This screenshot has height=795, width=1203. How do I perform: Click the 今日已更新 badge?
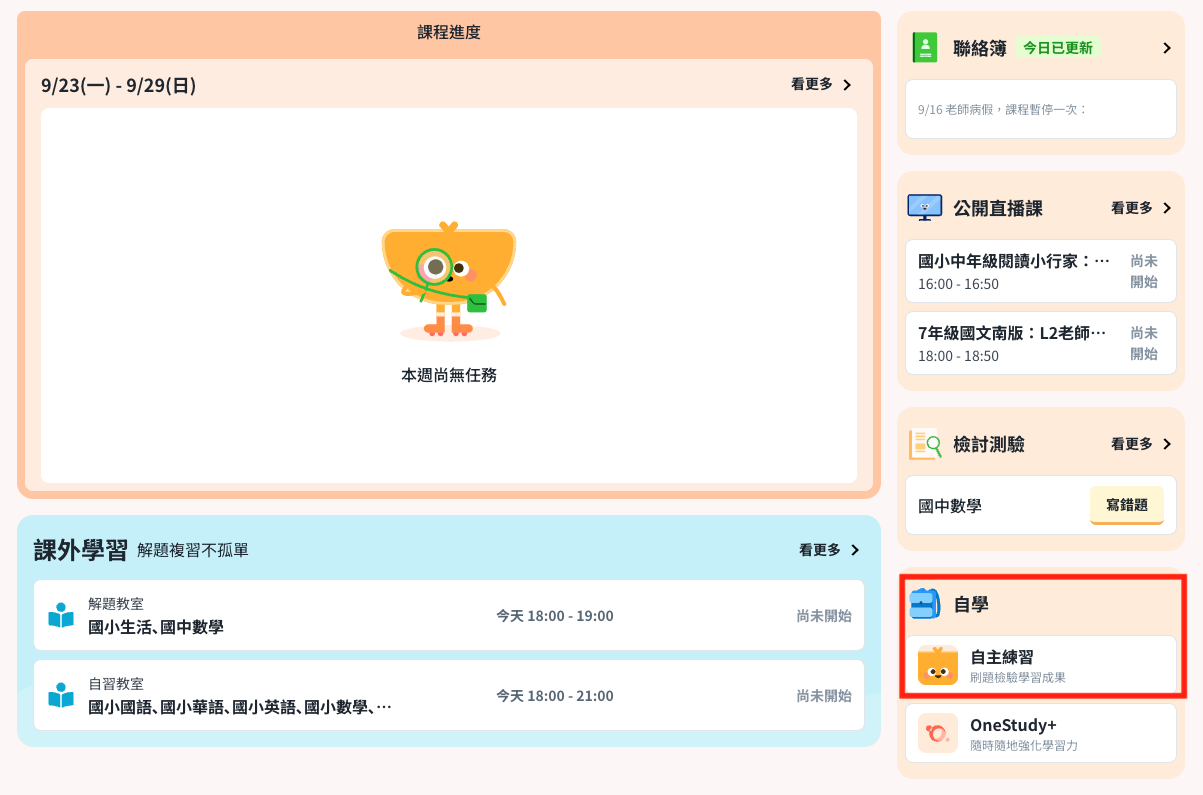[x=1058, y=47]
